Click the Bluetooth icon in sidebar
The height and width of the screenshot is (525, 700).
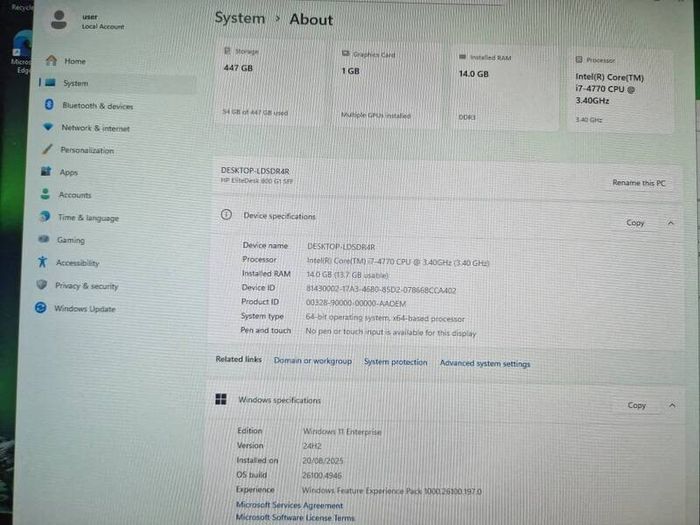(49, 104)
